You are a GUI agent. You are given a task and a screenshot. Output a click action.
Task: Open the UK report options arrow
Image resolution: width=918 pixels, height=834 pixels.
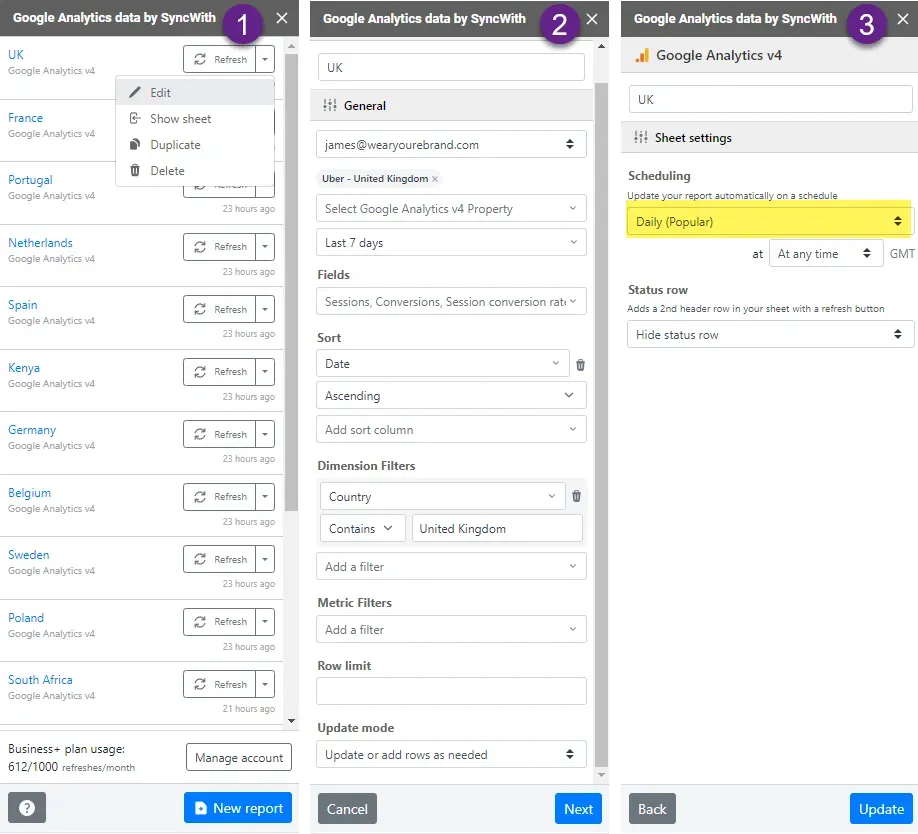click(x=265, y=59)
